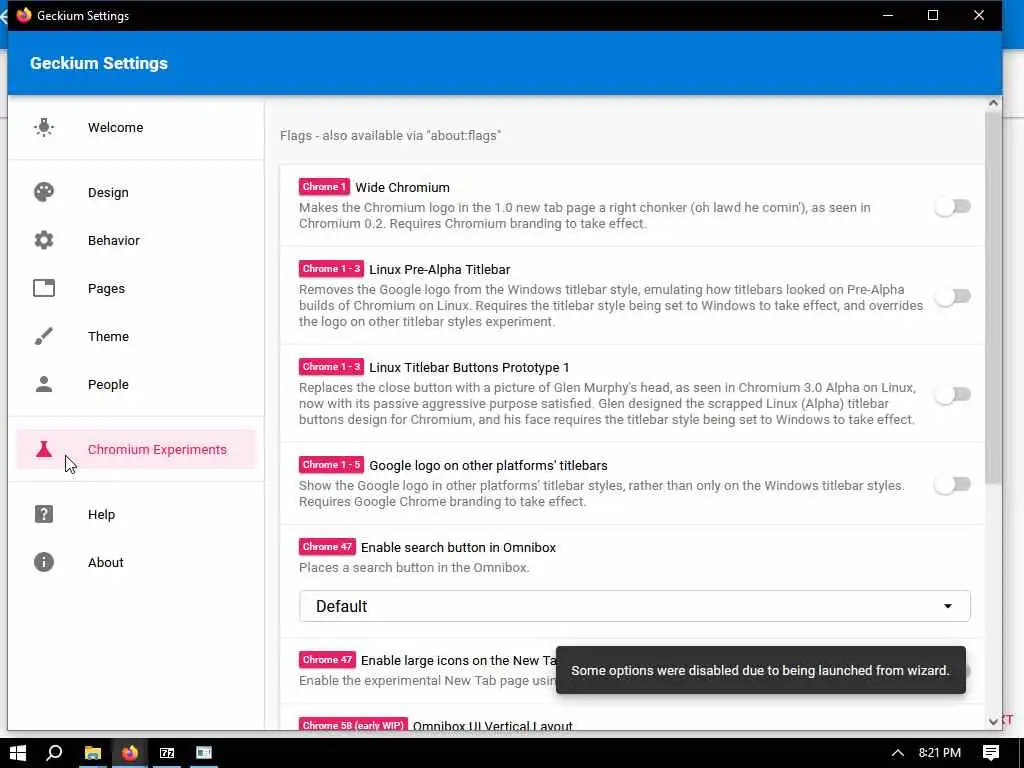Click the Chrome 1 - 3 badge on Linux Pre-Alpha Titlebar

[x=331, y=268]
